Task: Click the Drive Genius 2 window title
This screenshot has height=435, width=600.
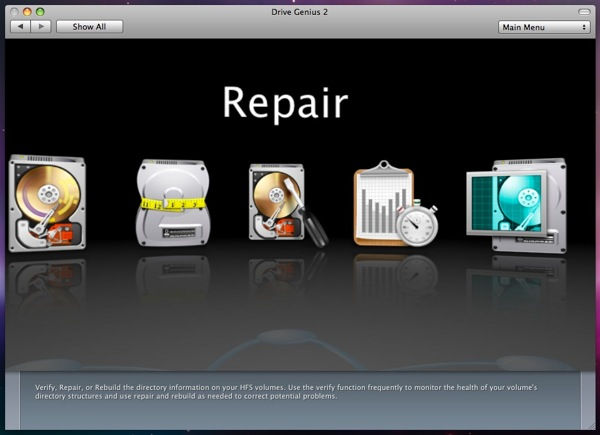Action: coord(300,9)
